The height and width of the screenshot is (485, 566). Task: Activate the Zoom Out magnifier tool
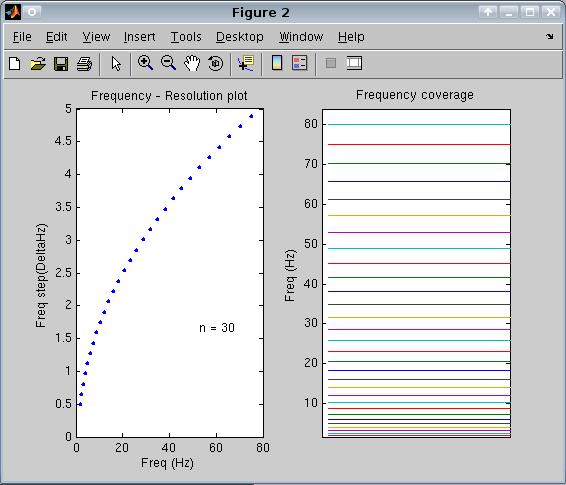click(169, 63)
